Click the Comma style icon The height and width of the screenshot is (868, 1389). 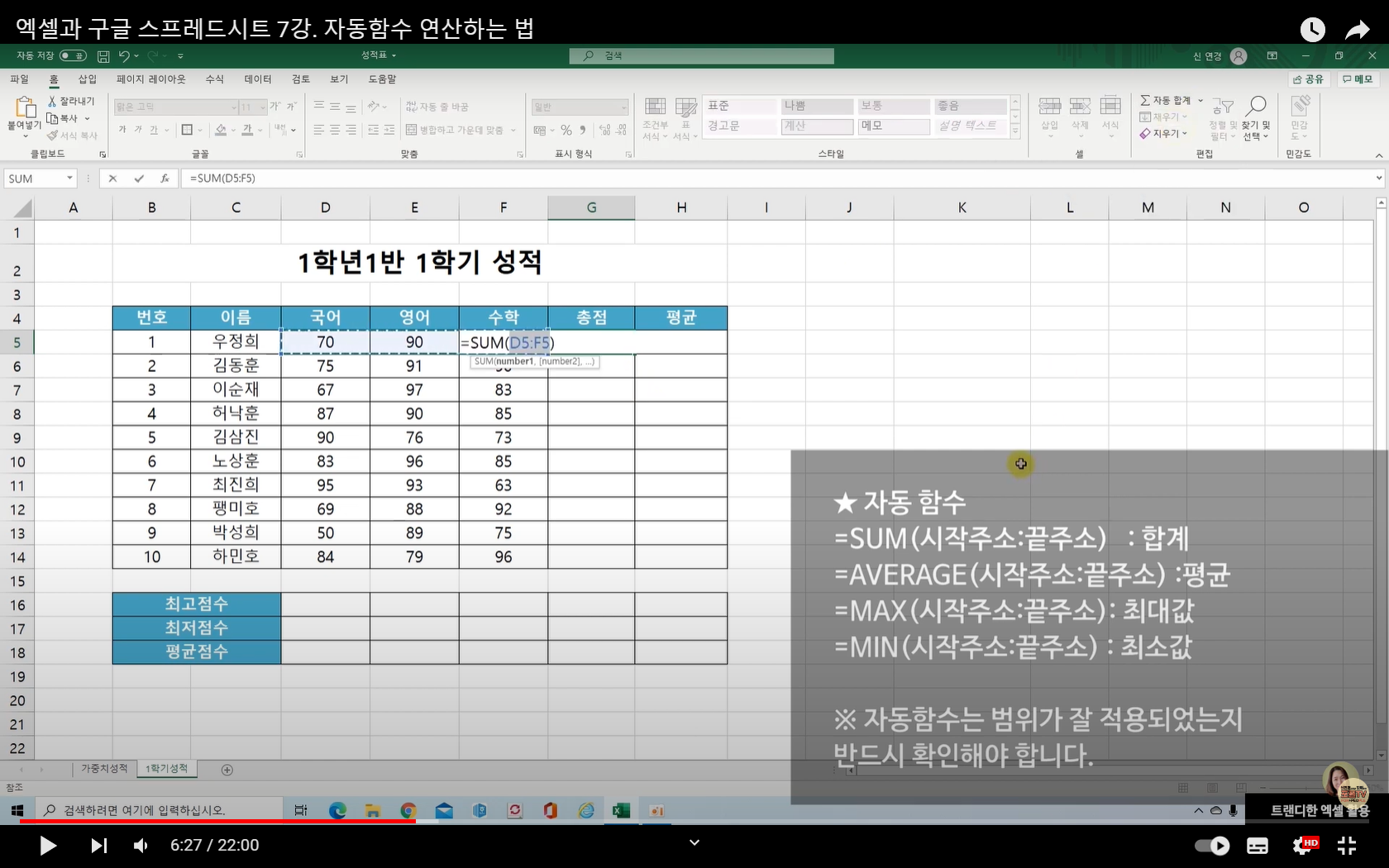point(583,130)
